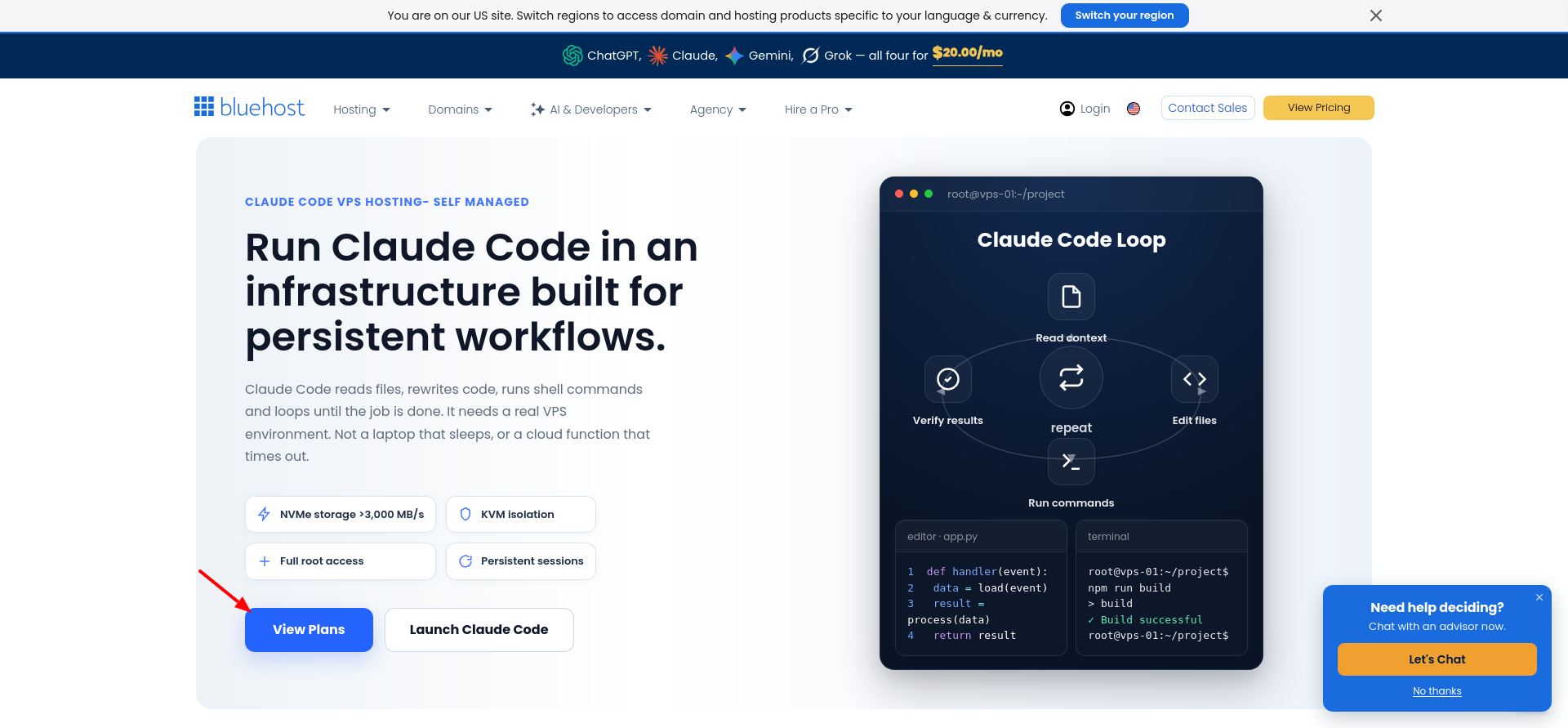
Task: Click the yellow dot in terminal title bar
Action: pyautogui.click(x=914, y=194)
